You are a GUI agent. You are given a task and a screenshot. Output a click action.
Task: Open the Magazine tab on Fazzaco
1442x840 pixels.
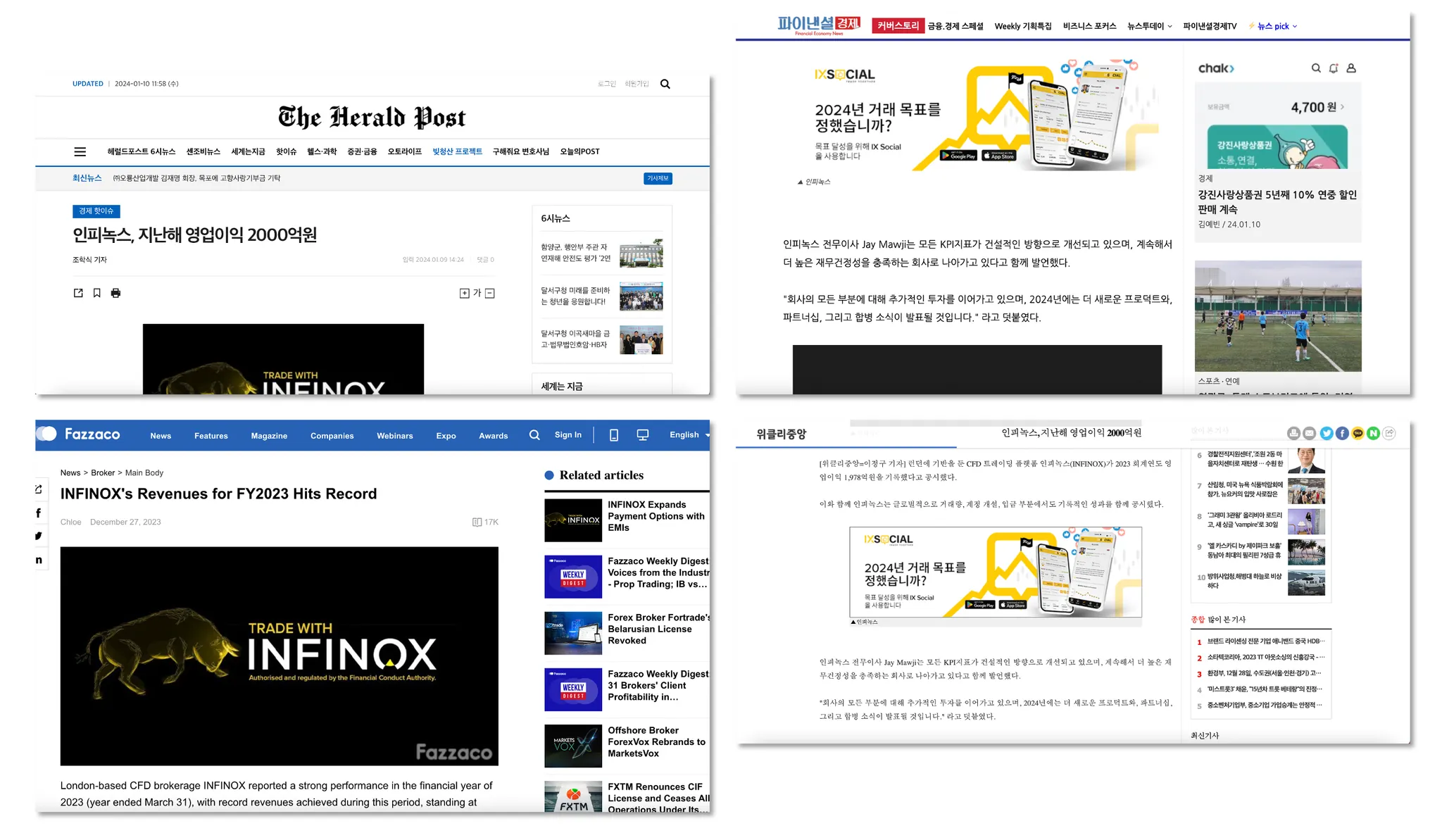pos(269,436)
